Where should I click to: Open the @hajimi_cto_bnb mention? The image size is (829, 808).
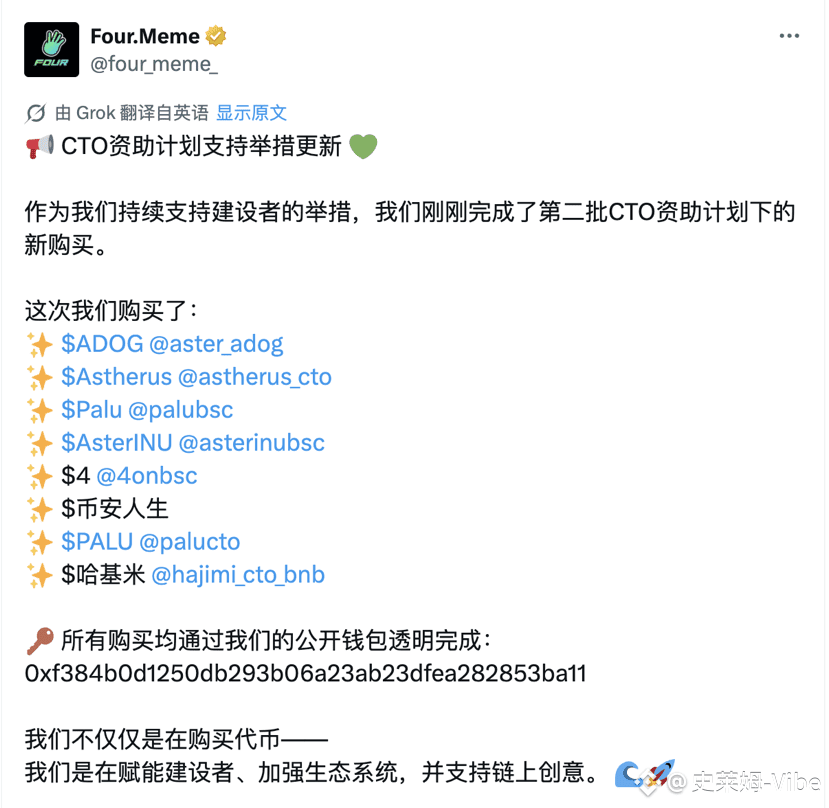tap(238, 574)
